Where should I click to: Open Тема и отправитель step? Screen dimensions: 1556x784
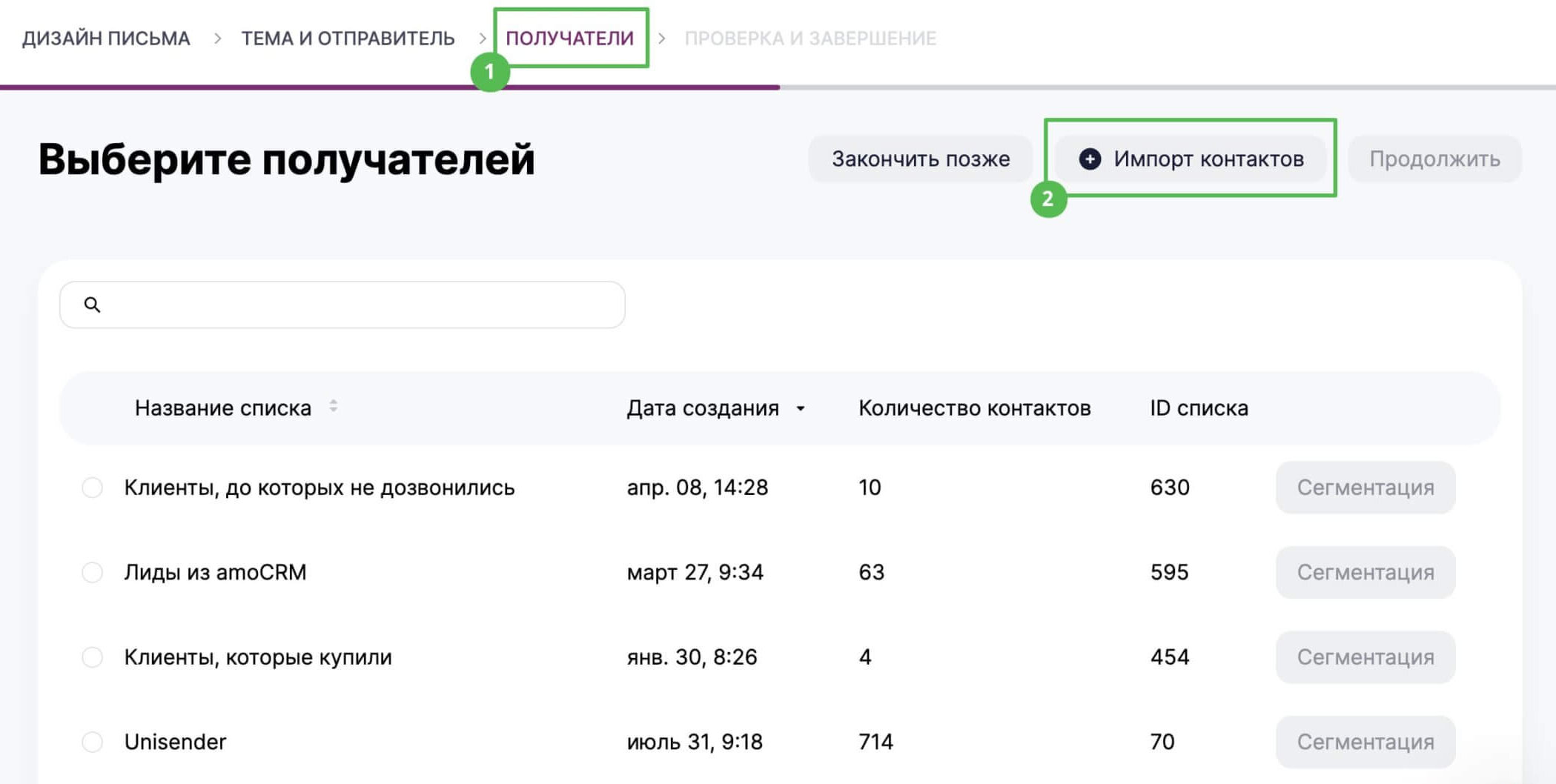pos(348,38)
